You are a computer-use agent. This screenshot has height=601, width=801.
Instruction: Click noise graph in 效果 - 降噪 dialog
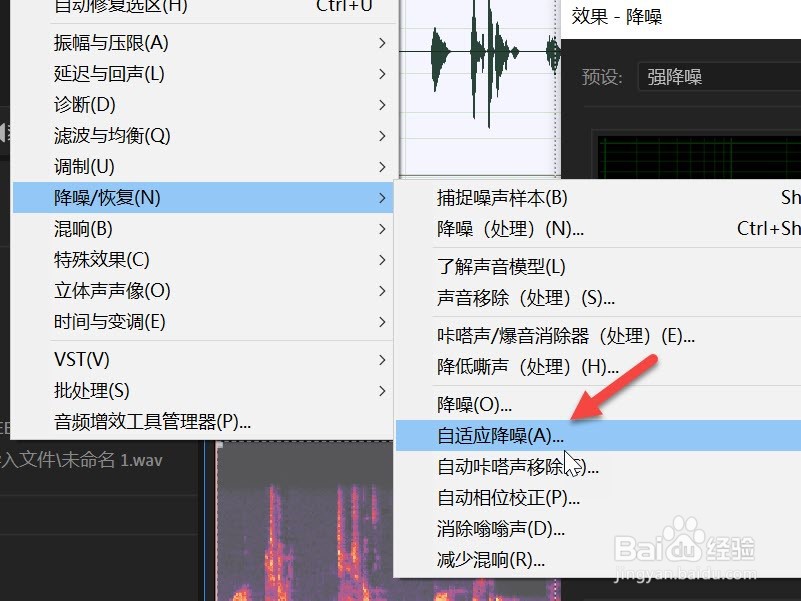pyautogui.click(x=699, y=157)
